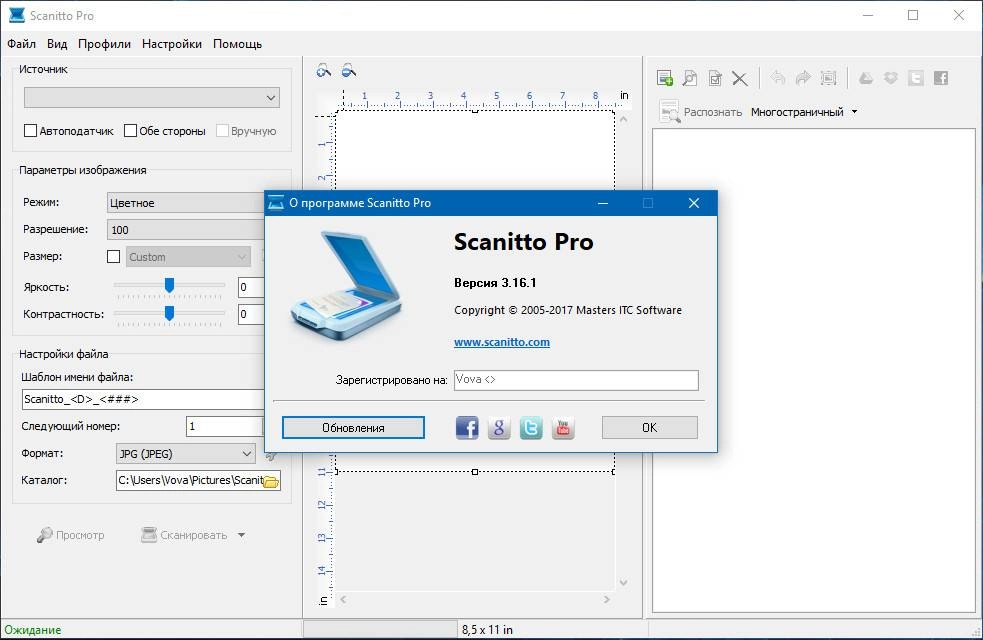
Task: Click the Каталог path input field
Action: tap(189, 481)
